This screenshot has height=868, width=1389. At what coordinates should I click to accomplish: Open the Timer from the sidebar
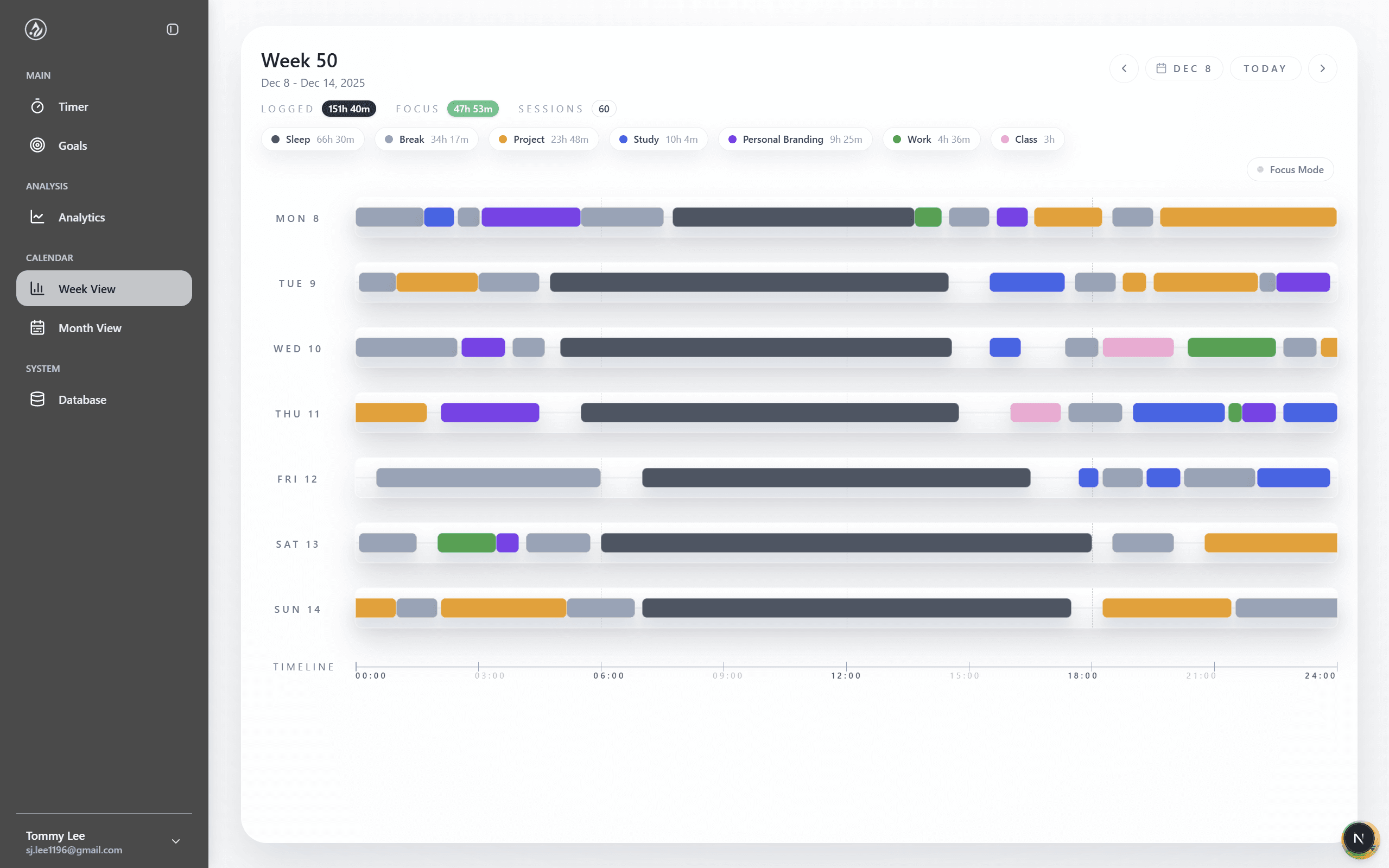pyautogui.click(x=72, y=106)
